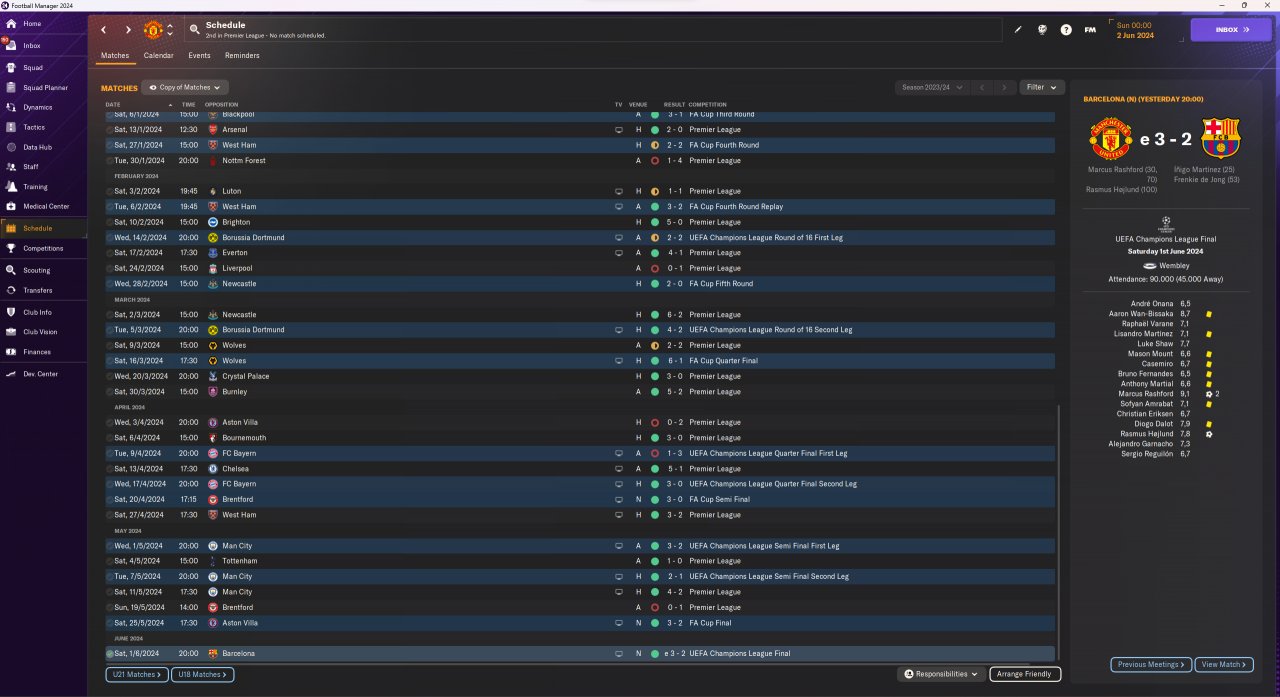Go to previous season arrow
Image resolution: width=1280 pixels, height=697 pixels.
pos(982,88)
